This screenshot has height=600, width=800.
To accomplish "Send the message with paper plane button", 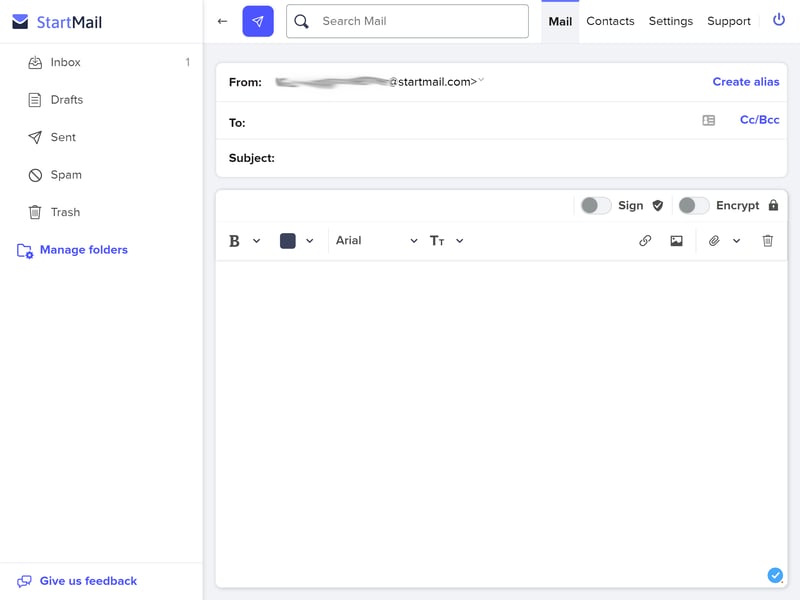I will pyautogui.click(x=258, y=21).
